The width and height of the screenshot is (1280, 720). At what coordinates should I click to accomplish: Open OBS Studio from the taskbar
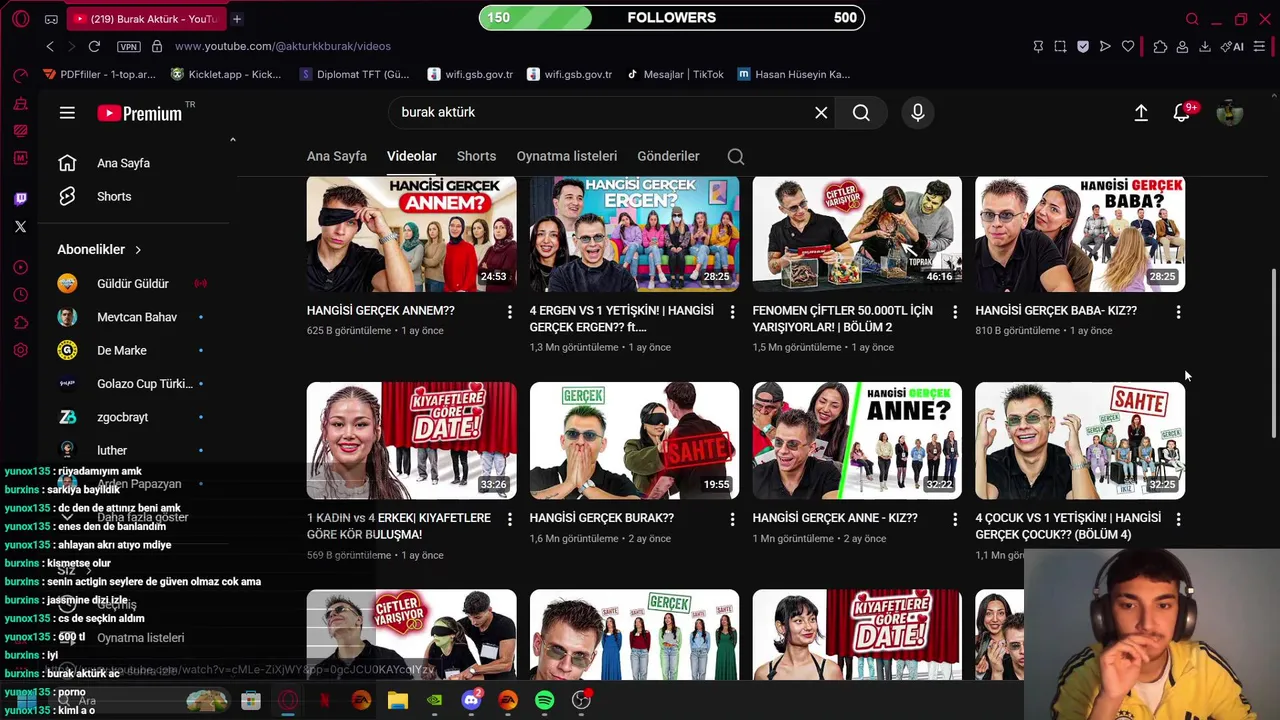(x=581, y=700)
